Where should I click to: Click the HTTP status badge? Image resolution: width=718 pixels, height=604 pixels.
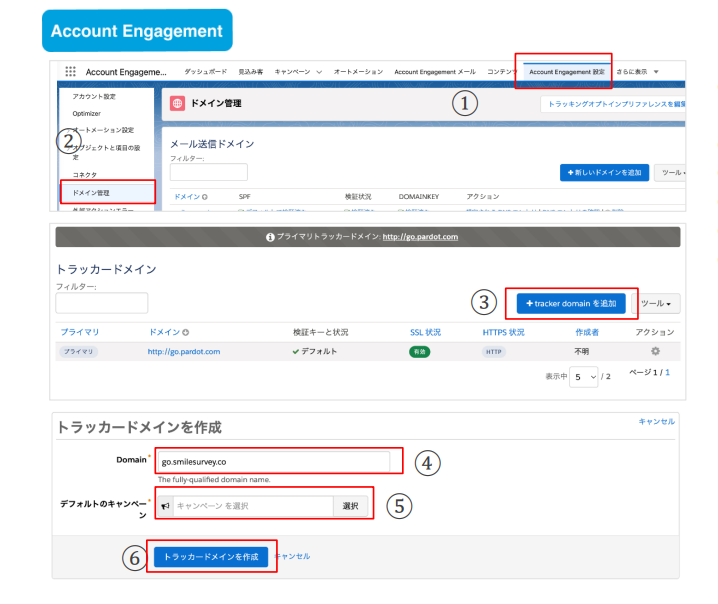pos(494,352)
